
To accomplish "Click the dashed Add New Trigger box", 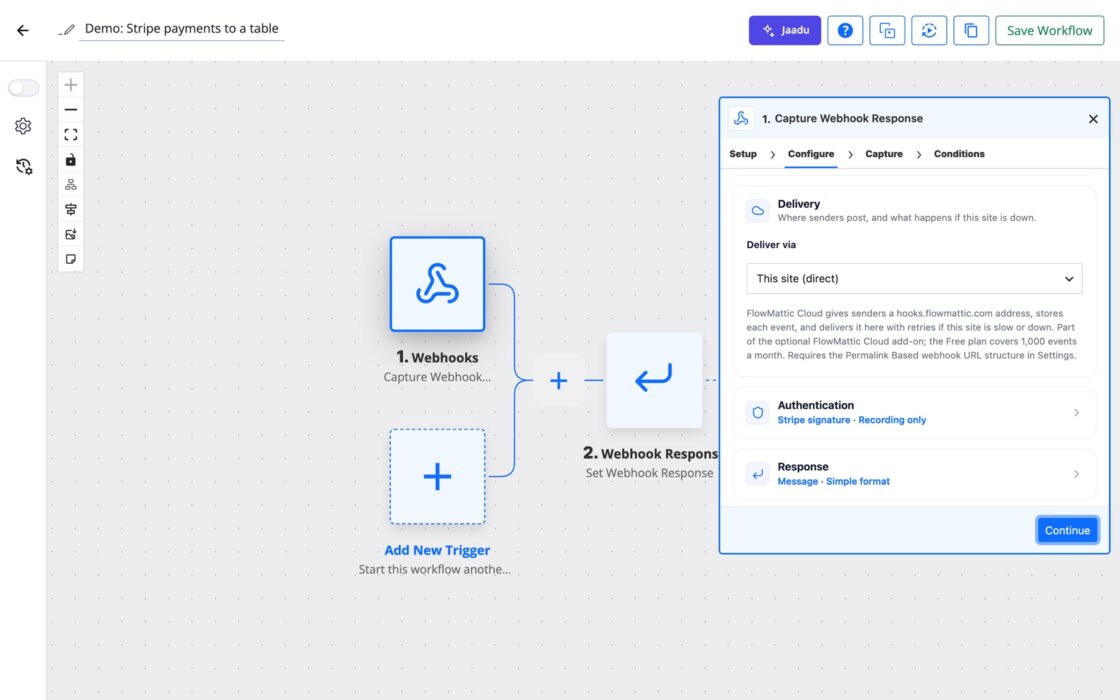I will tap(437, 476).
